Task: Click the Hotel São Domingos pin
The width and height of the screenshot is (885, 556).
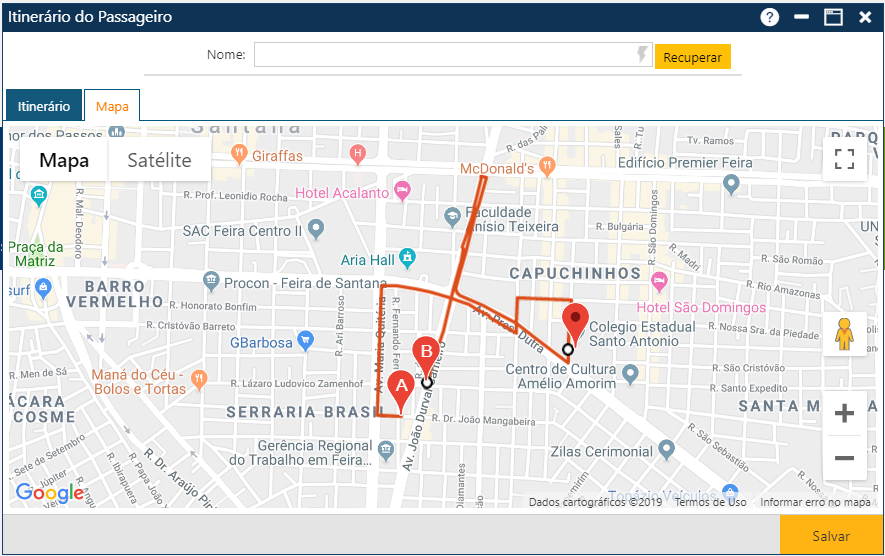Action: point(659,281)
